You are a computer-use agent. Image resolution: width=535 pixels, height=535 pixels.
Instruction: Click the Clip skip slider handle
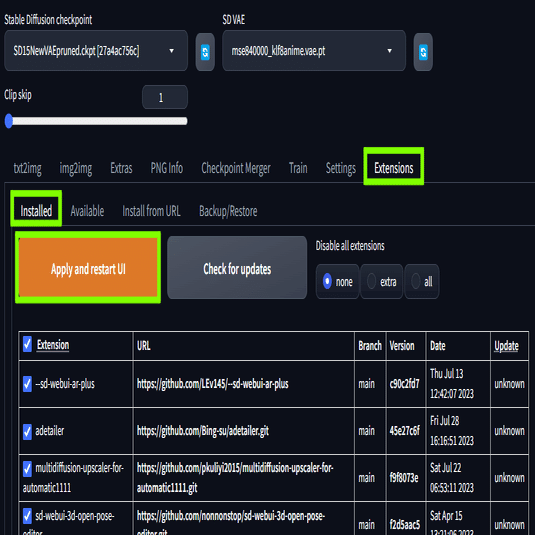coord(9,121)
